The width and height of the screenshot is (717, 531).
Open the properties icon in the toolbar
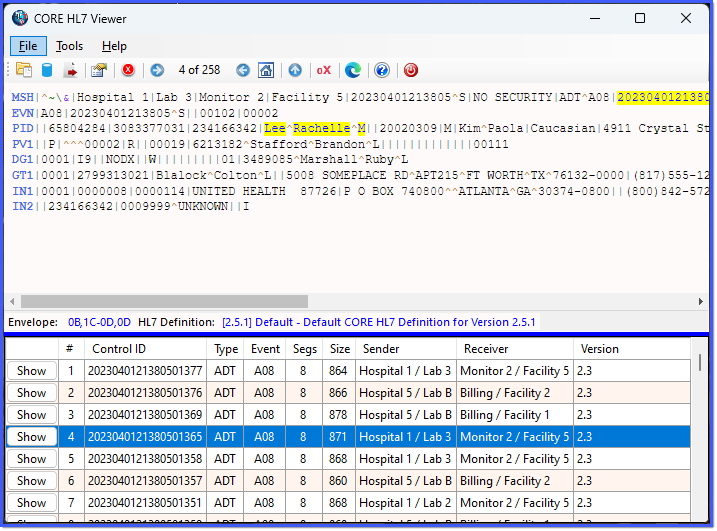pyautogui.click(x=99, y=70)
